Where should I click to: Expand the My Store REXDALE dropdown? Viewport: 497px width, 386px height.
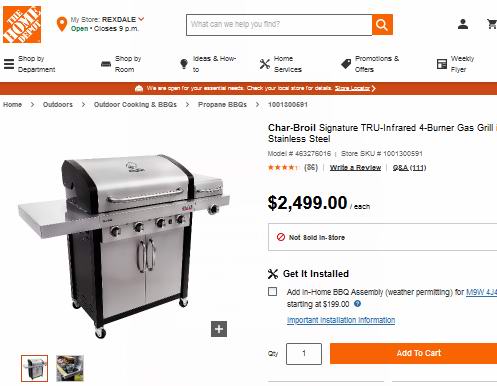141,19
